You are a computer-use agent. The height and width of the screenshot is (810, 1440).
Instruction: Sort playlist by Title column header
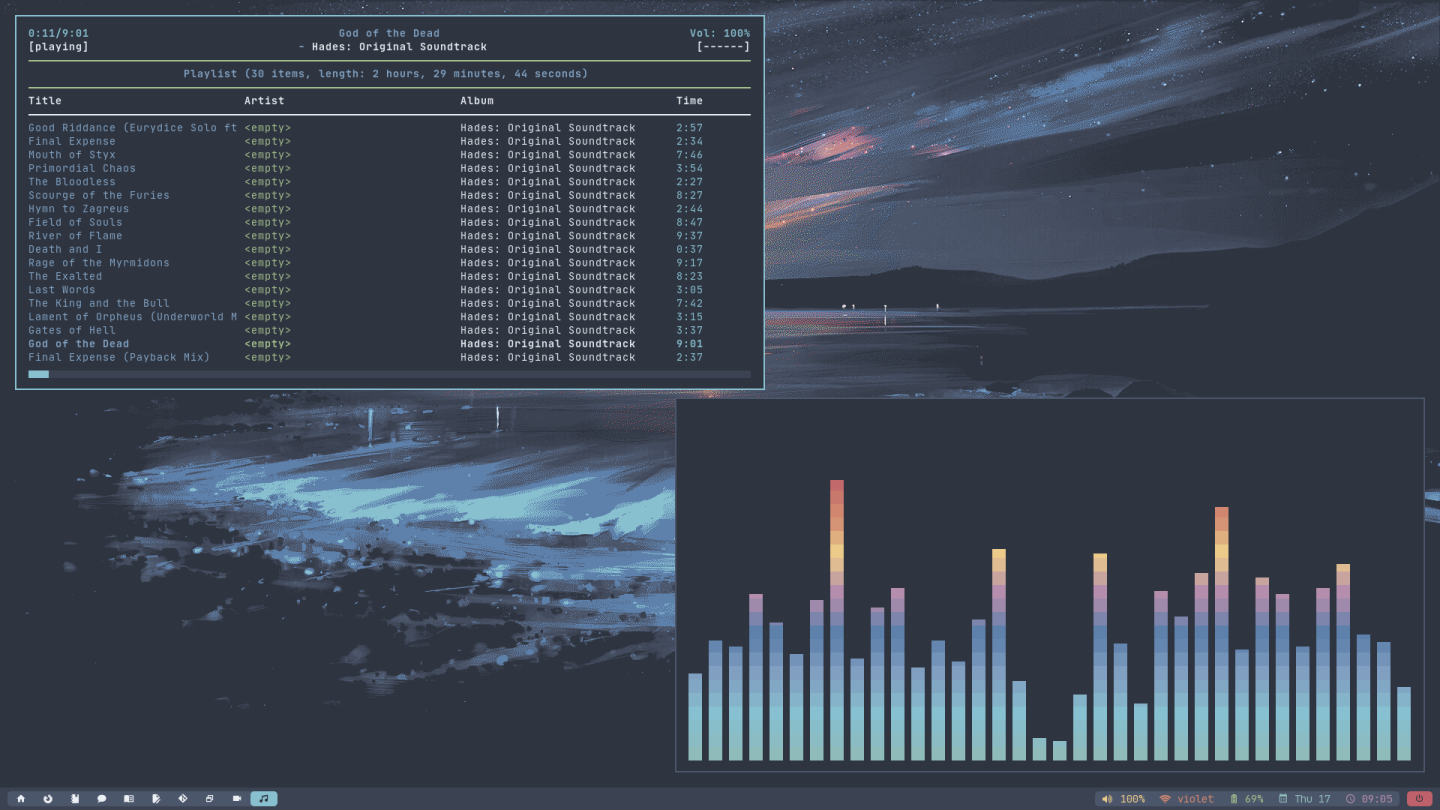tap(45, 101)
